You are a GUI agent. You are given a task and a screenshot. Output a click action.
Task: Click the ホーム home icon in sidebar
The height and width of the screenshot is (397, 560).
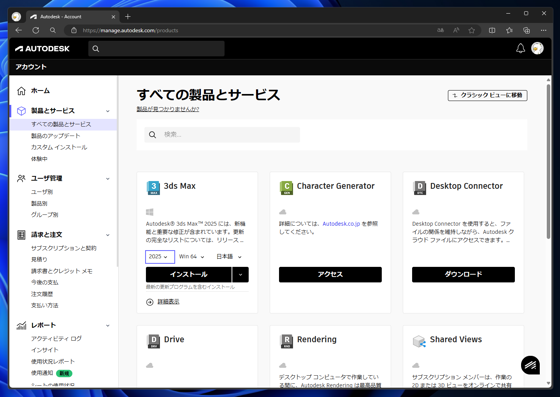tap(21, 91)
